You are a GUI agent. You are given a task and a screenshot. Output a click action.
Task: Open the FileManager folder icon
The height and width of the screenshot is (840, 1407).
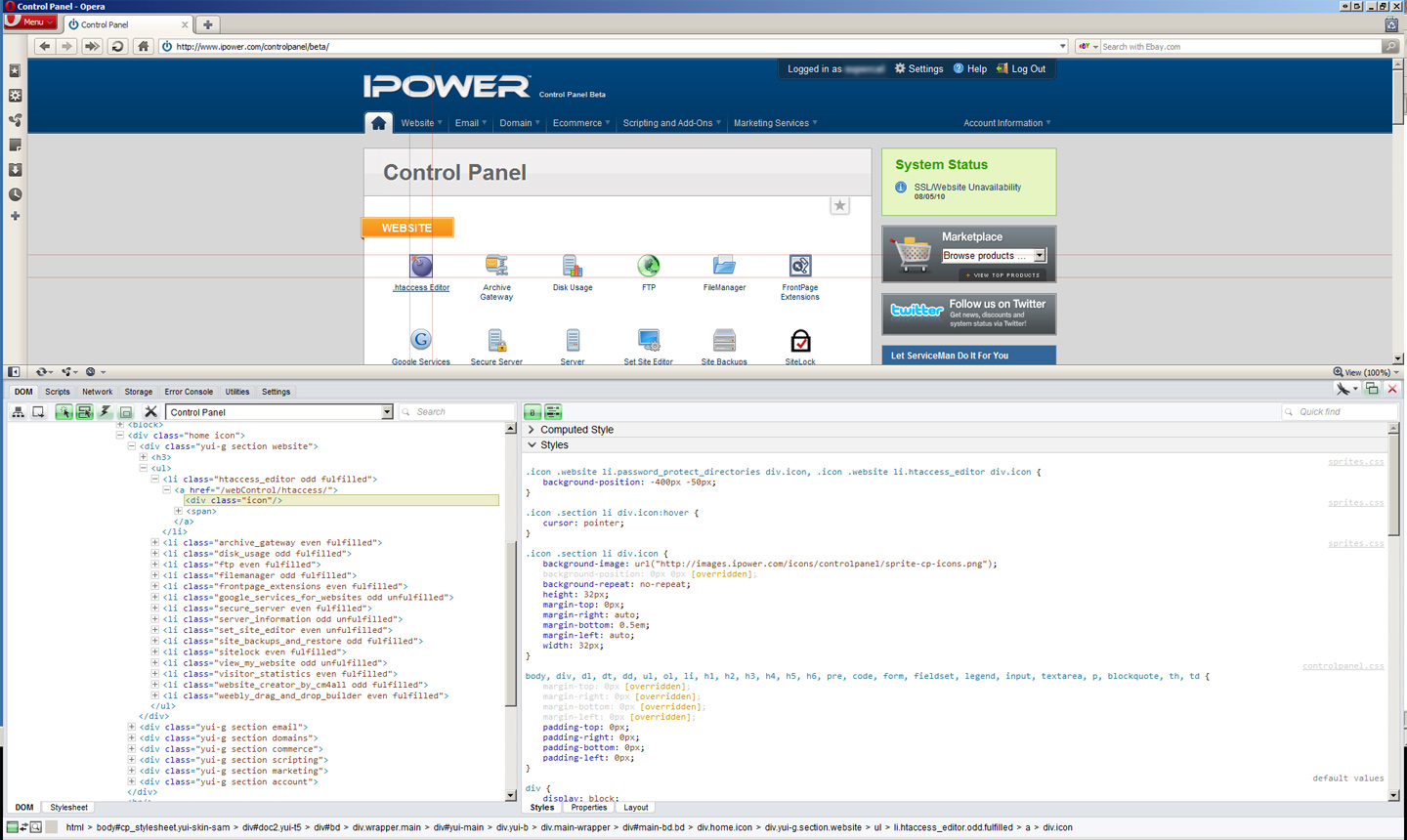point(724,266)
